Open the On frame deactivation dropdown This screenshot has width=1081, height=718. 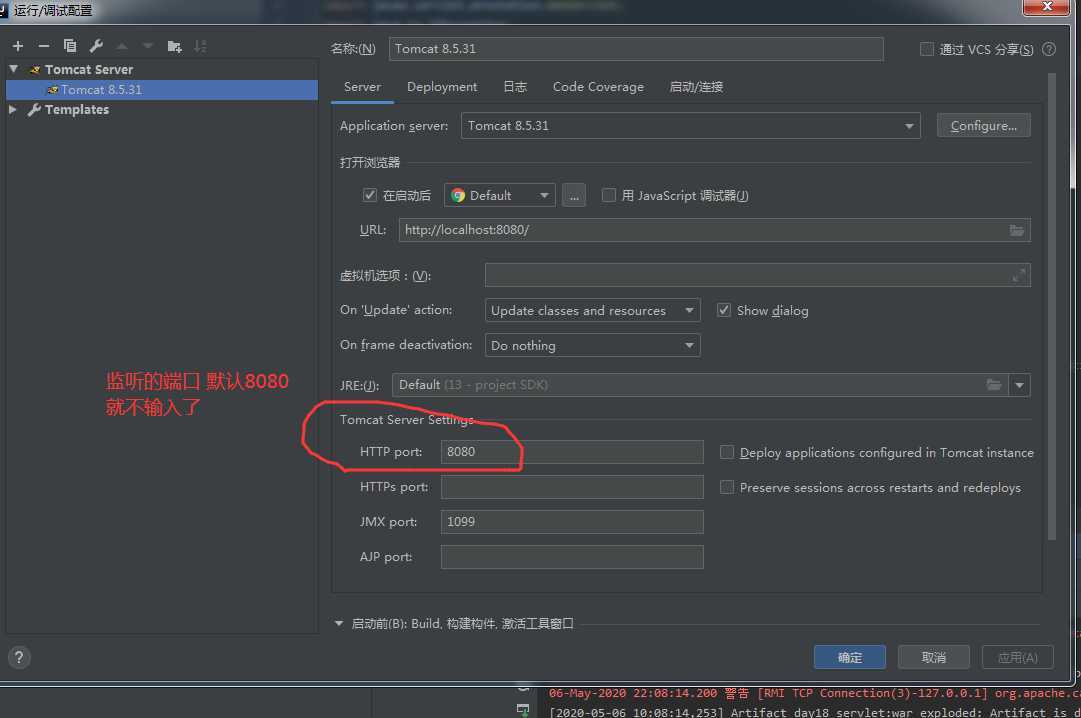pyautogui.click(x=593, y=345)
